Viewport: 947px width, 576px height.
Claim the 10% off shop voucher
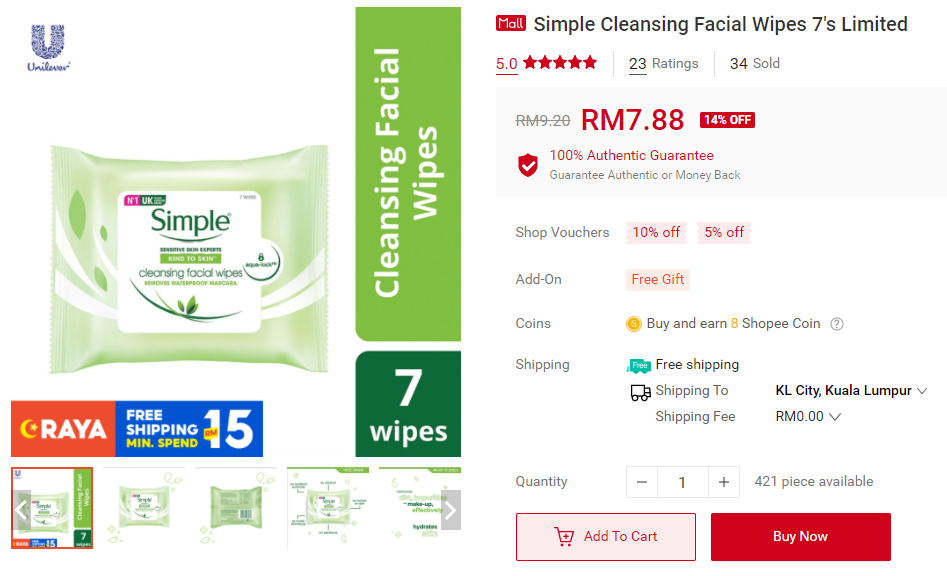[656, 232]
